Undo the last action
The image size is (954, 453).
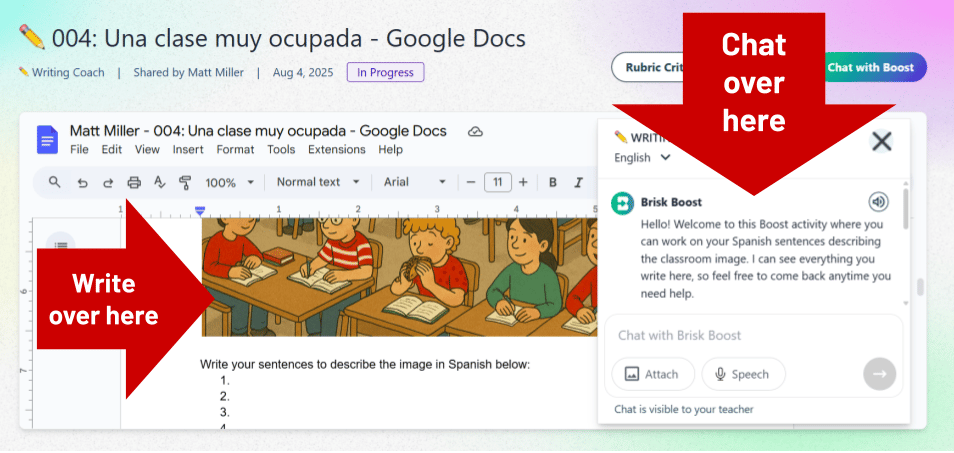click(x=82, y=182)
